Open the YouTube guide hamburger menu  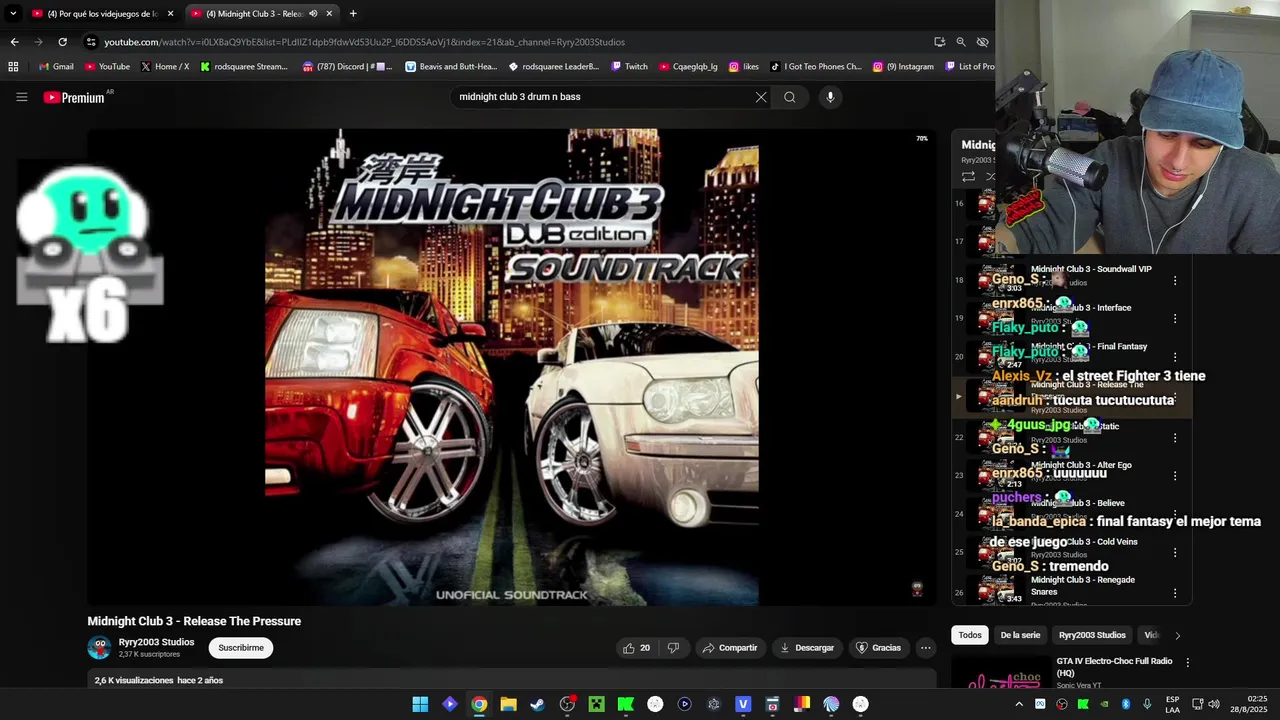21,97
